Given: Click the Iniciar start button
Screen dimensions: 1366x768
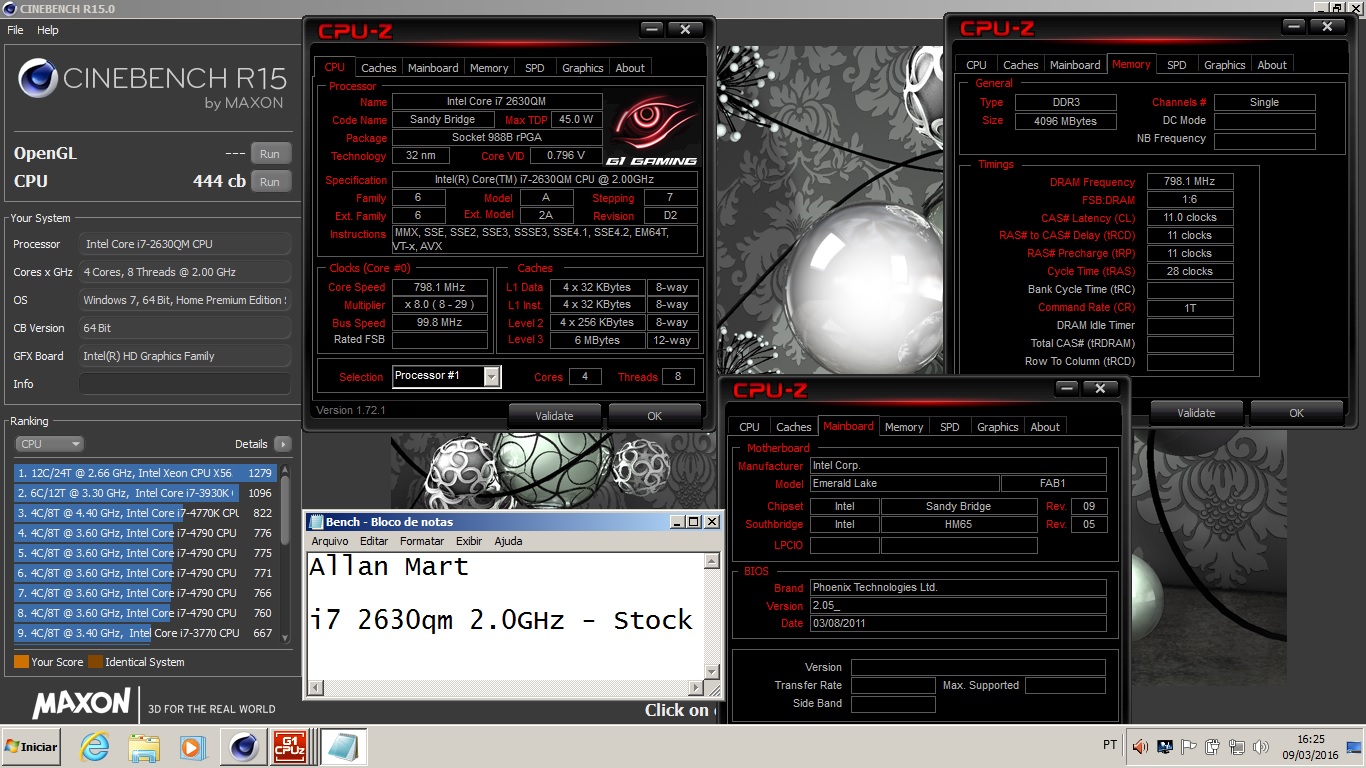Looking at the screenshot, I should (x=31, y=746).
